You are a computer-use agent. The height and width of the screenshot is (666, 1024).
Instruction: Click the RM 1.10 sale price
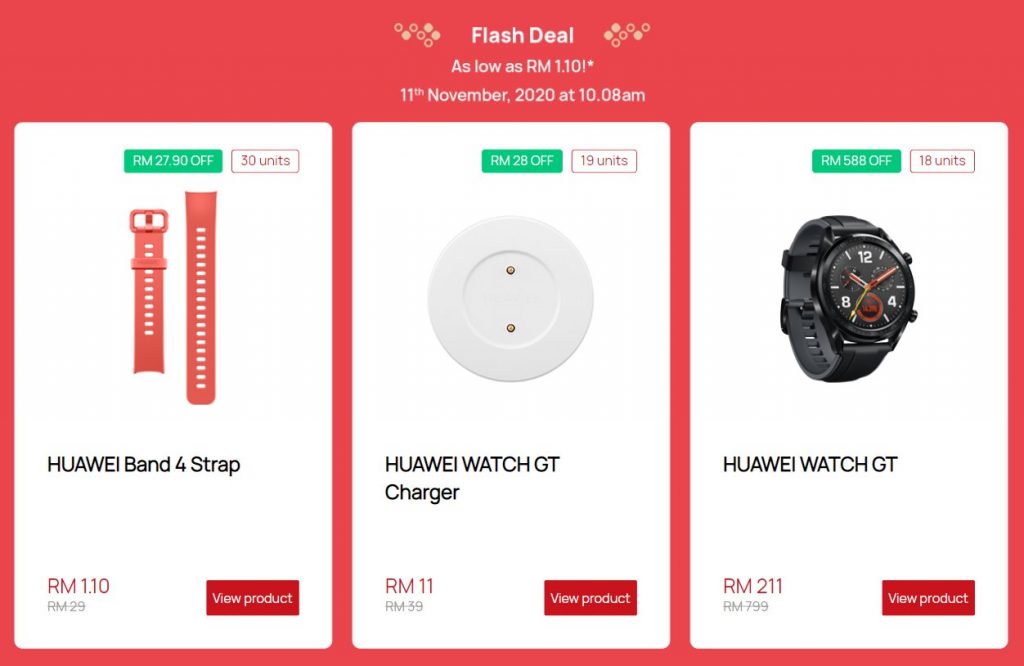pyautogui.click(x=78, y=586)
